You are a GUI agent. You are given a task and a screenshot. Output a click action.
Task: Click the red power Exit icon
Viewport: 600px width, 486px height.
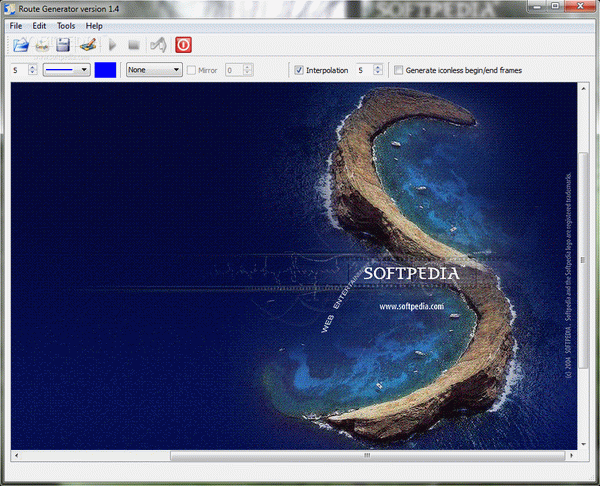point(183,45)
